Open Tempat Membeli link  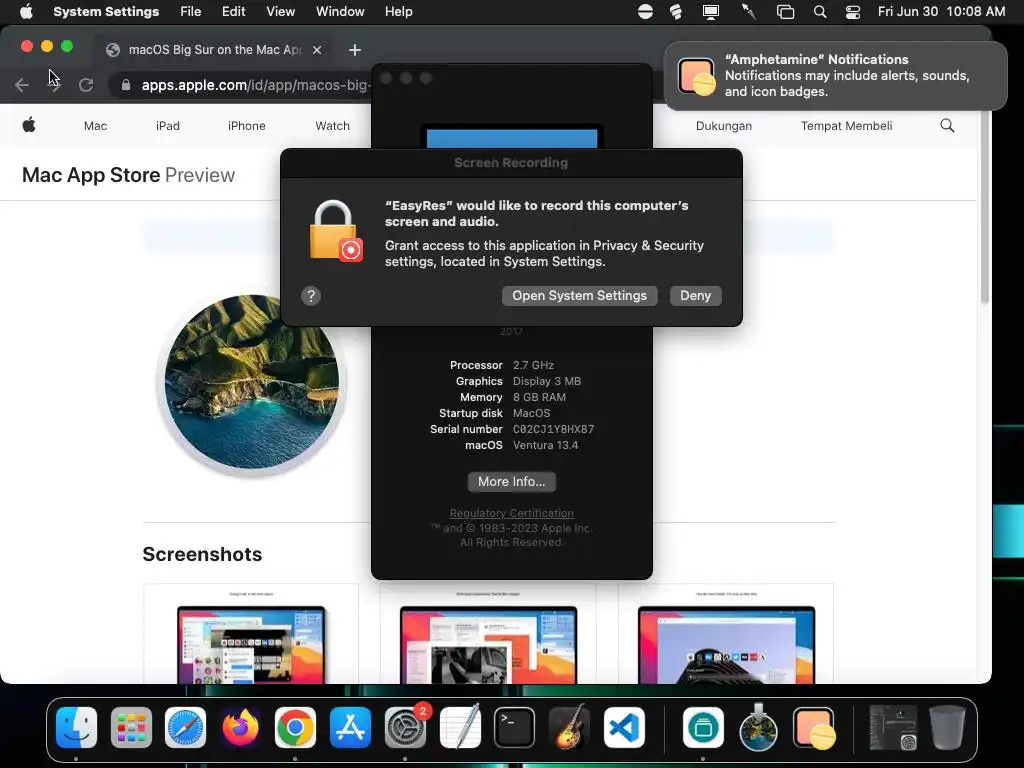[x=846, y=125]
